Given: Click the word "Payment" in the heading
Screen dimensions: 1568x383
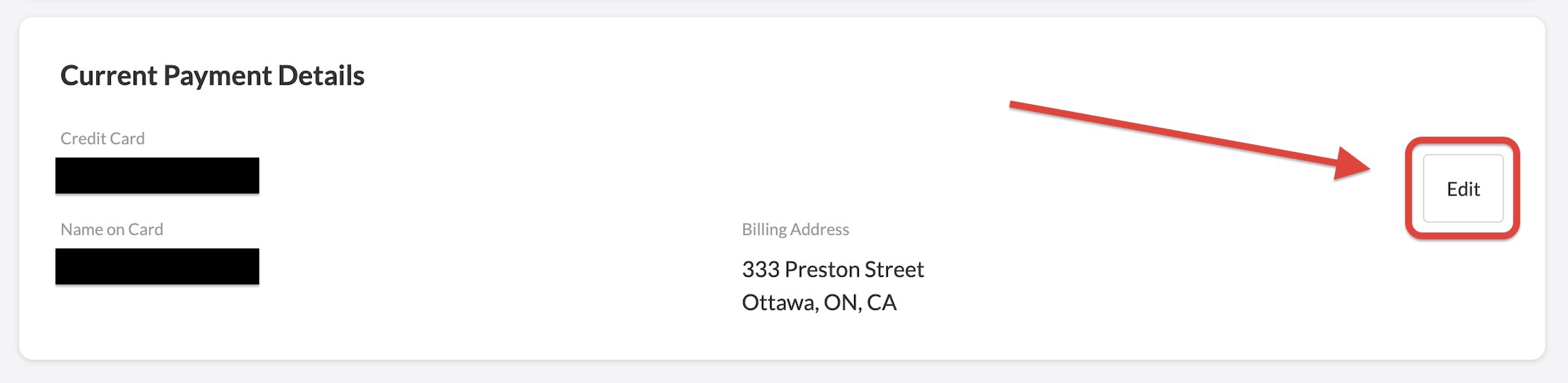Looking at the screenshot, I should [218, 76].
